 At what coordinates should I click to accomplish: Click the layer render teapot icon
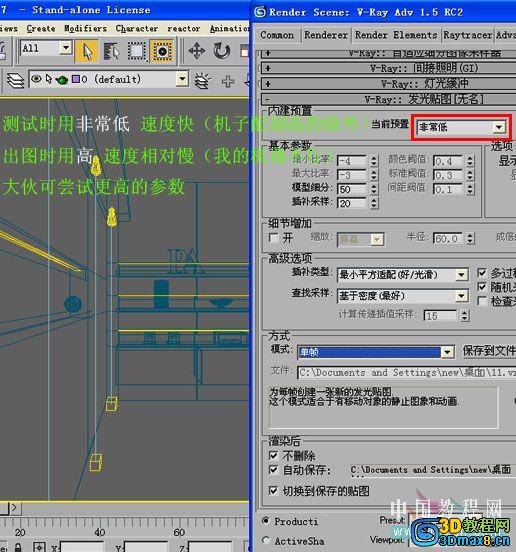click(x=62, y=80)
